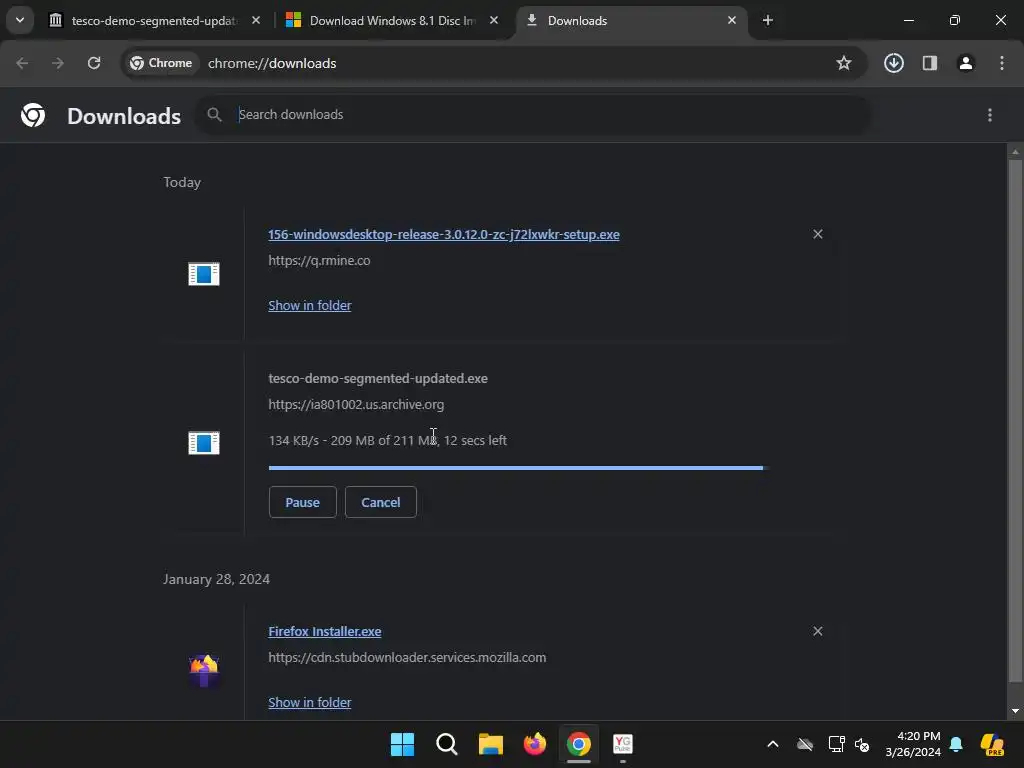Remove the 156-windowsdesktop-release entry from list
The height and width of the screenshot is (768, 1024).
tap(818, 234)
